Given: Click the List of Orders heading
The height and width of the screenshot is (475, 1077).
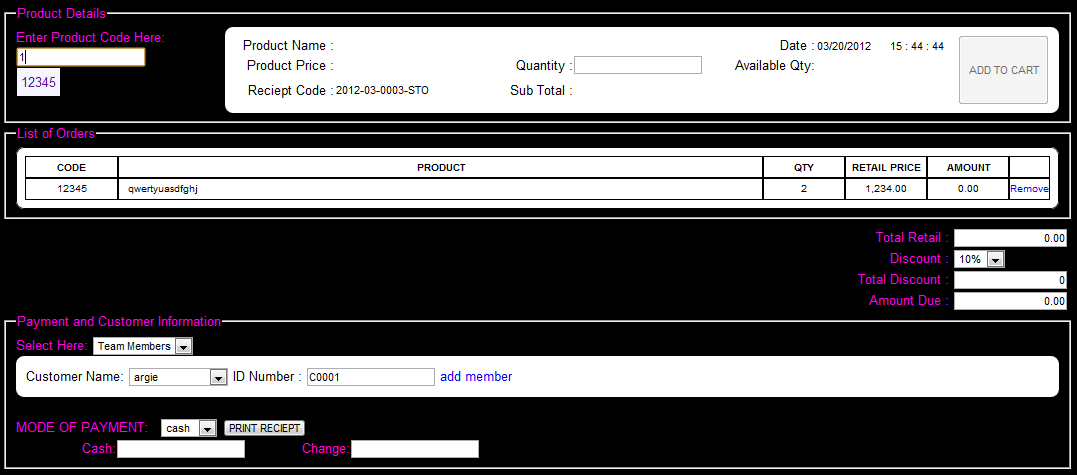Looking at the screenshot, I should [56, 134].
